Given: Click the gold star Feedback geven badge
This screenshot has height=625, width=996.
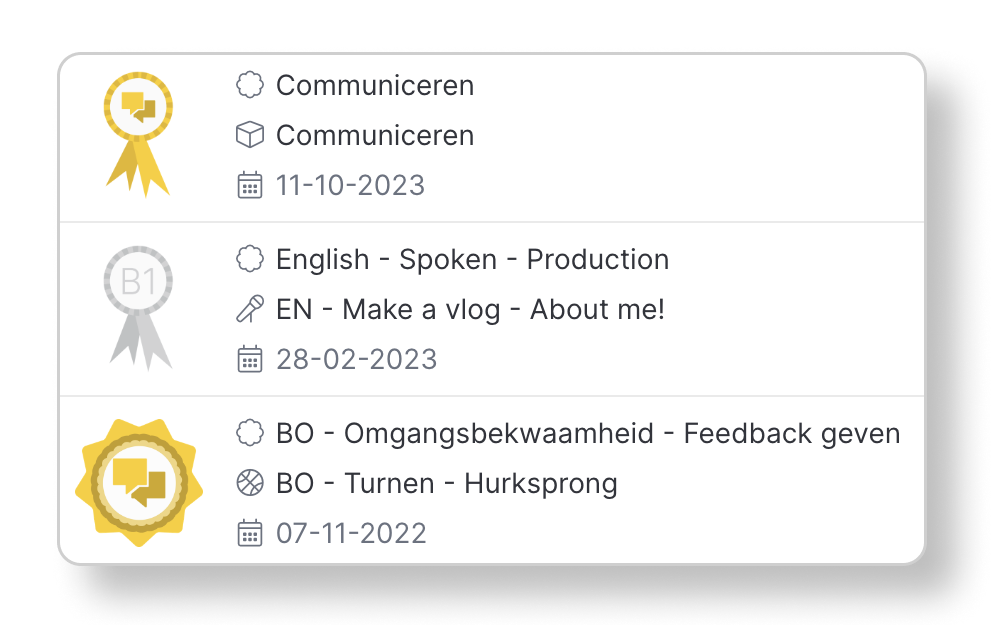Looking at the screenshot, I should coord(139,483).
